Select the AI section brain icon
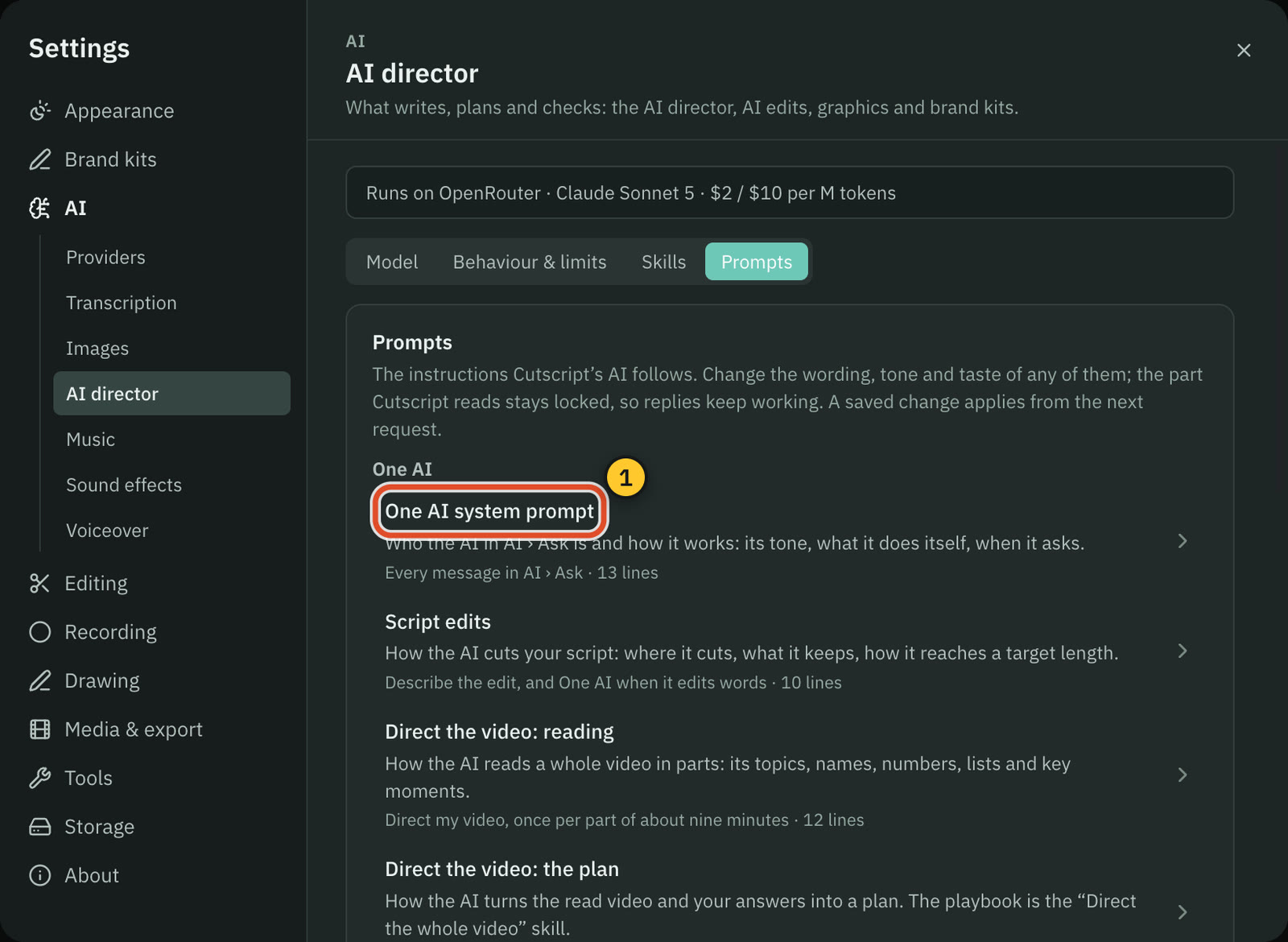Image resolution: width=1288 pixels, height=942 pixels. click(39, 209)
